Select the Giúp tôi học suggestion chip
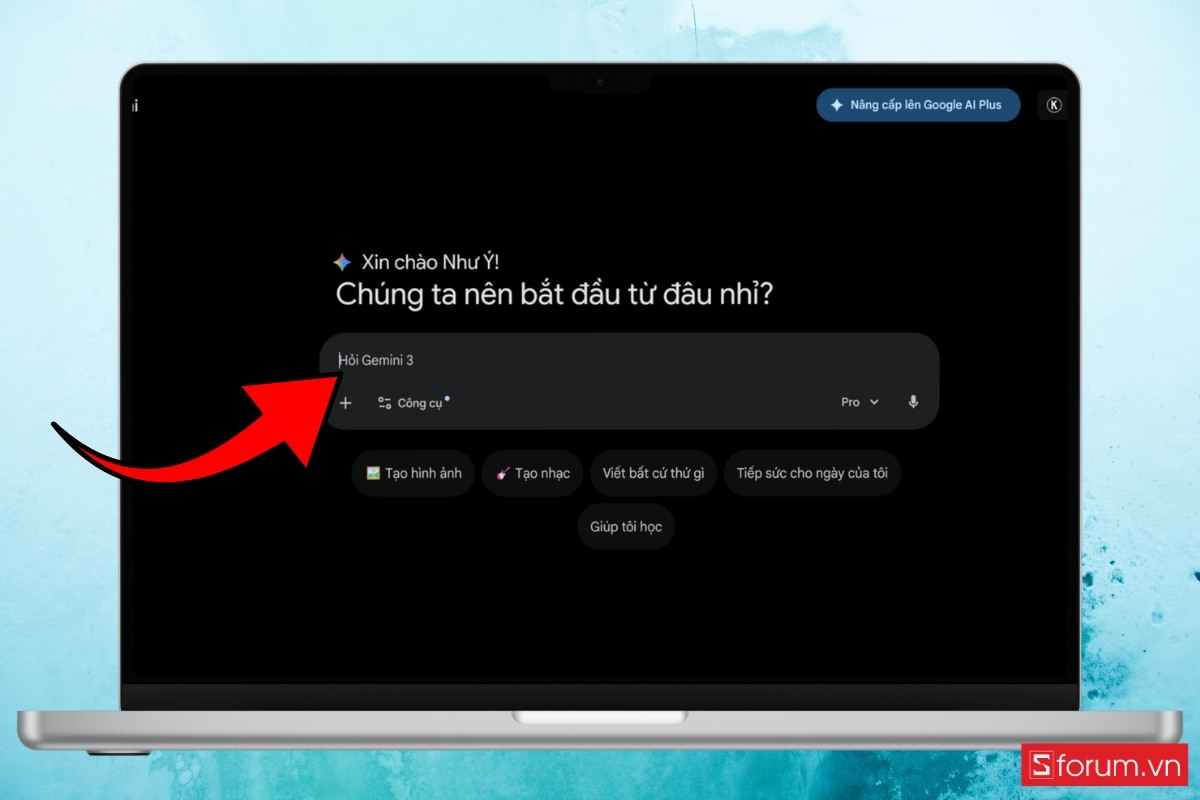The width and height of the screenshot is (1200, 800). (626, 527)
